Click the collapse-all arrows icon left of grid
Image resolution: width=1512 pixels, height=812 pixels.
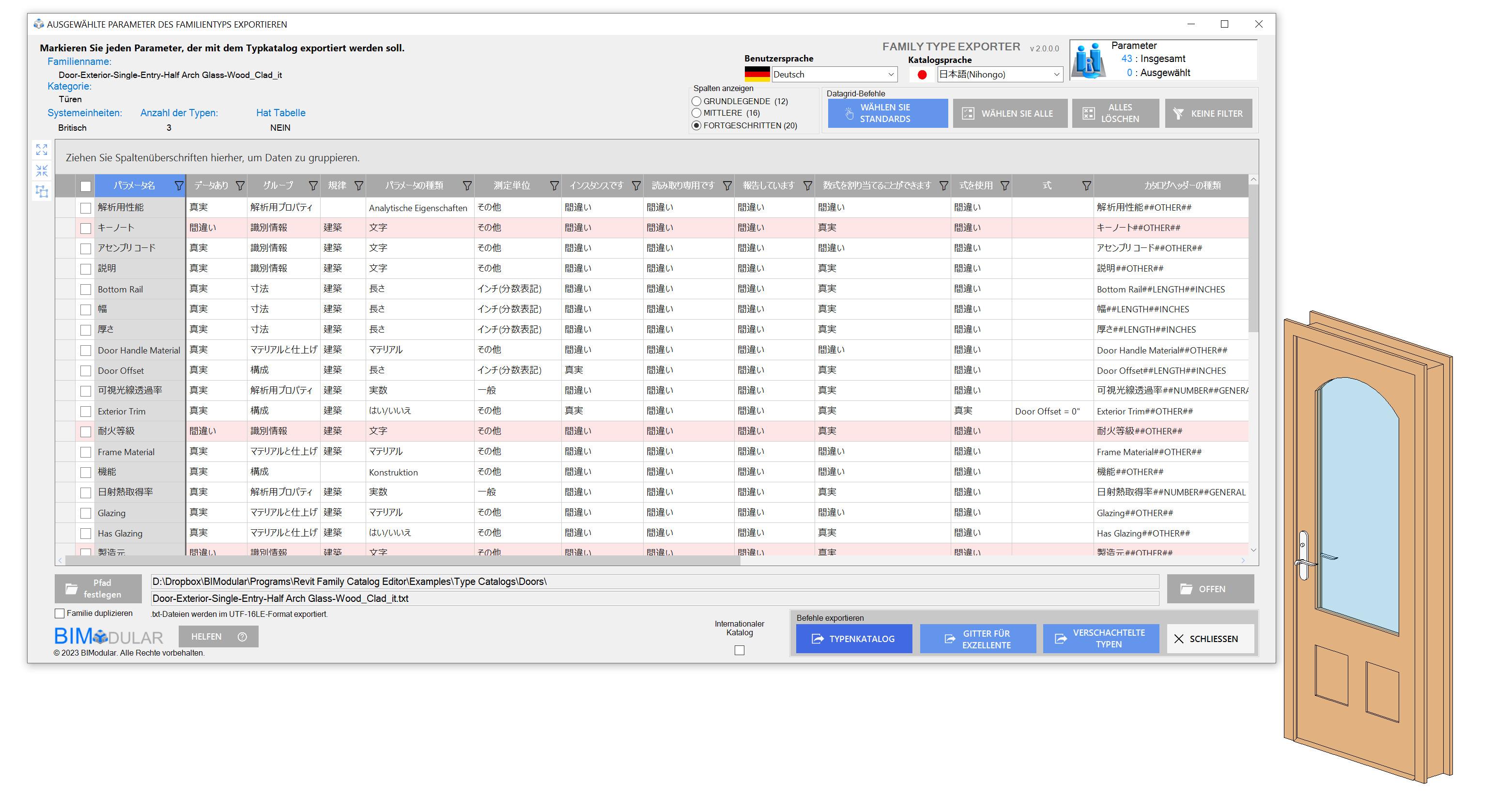point(42,171)
